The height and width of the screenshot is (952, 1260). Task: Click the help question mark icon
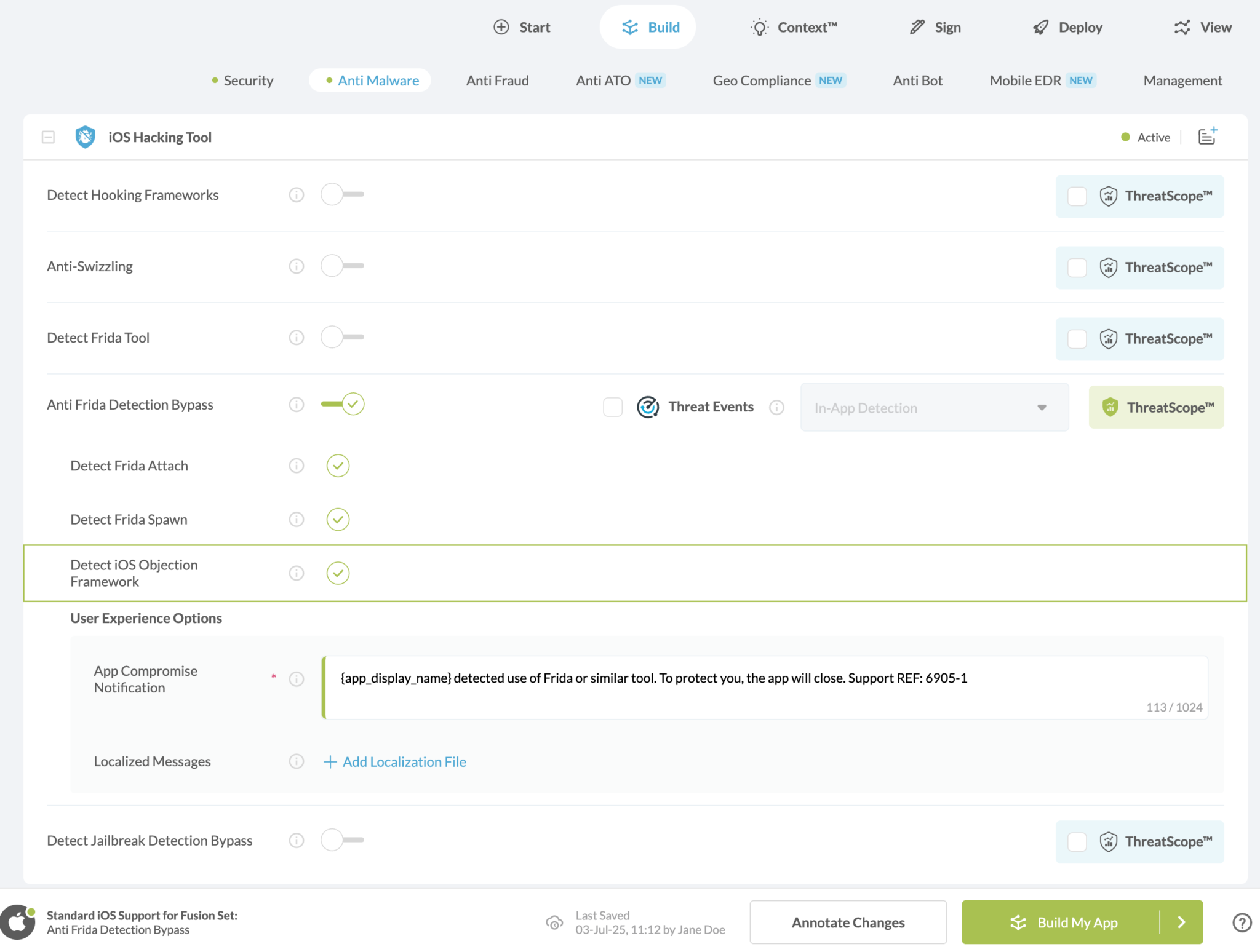pos(1242,922)
